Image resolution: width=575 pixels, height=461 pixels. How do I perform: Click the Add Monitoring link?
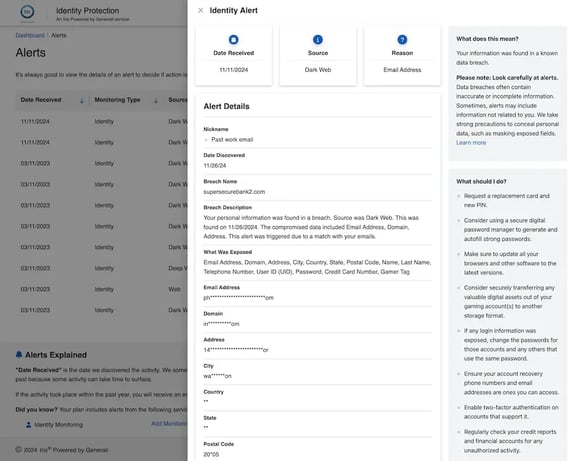(x=169, y=424)
